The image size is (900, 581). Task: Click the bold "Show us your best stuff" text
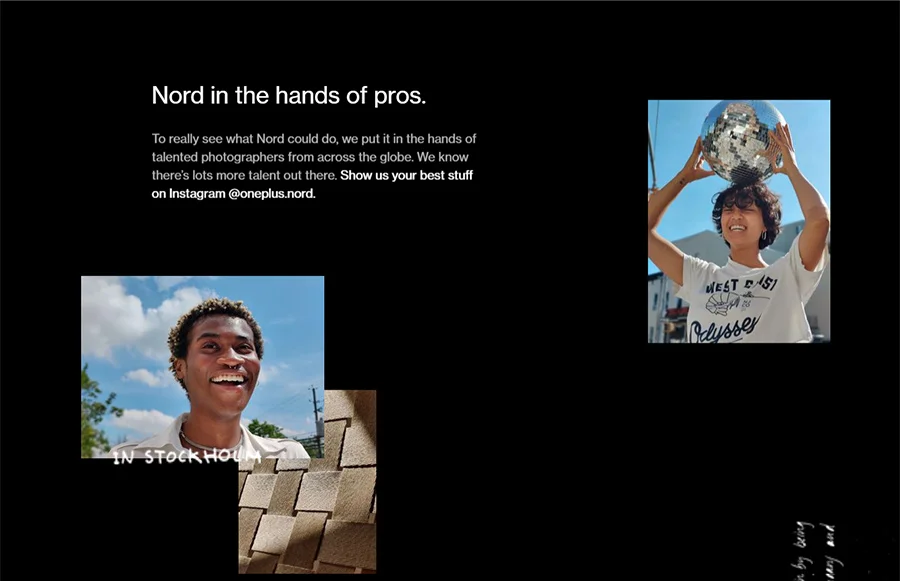406,175
